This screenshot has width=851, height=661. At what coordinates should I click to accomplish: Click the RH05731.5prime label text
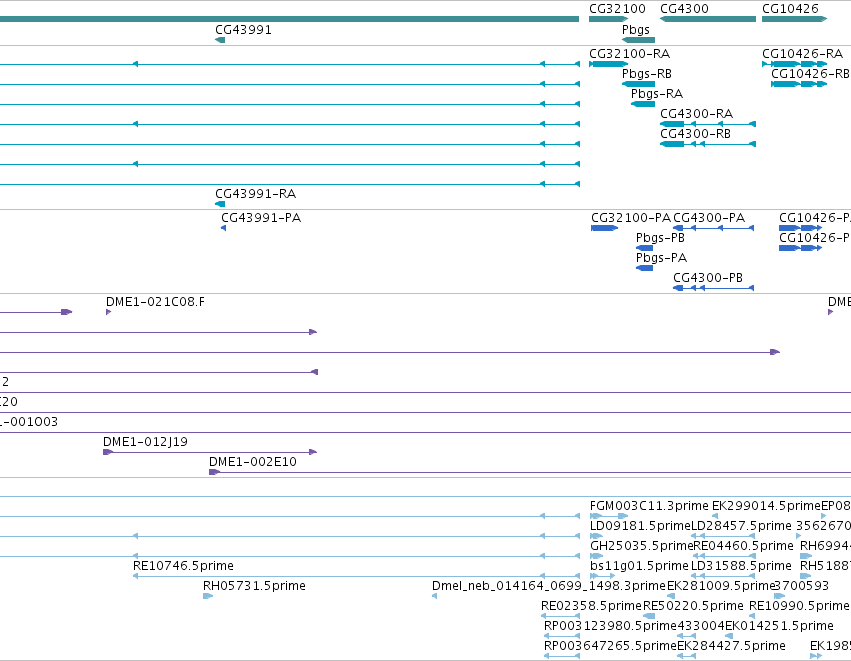coord(254,586)
